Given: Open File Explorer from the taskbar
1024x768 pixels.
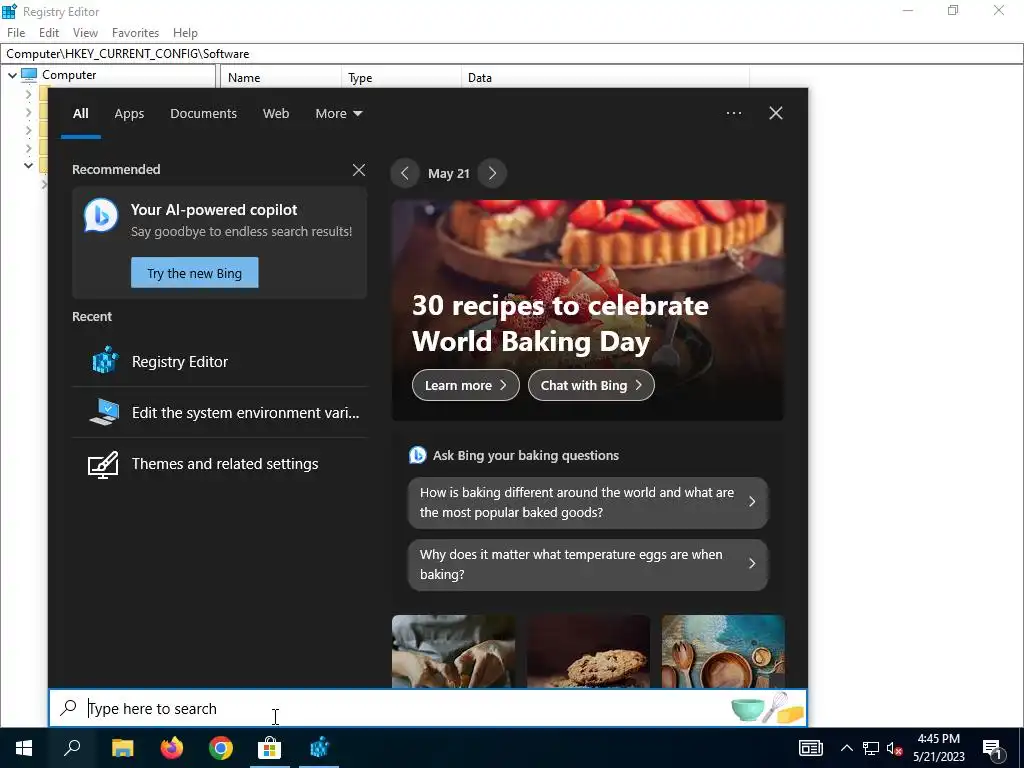Looking at the screenshot, I should pos(122,748).
